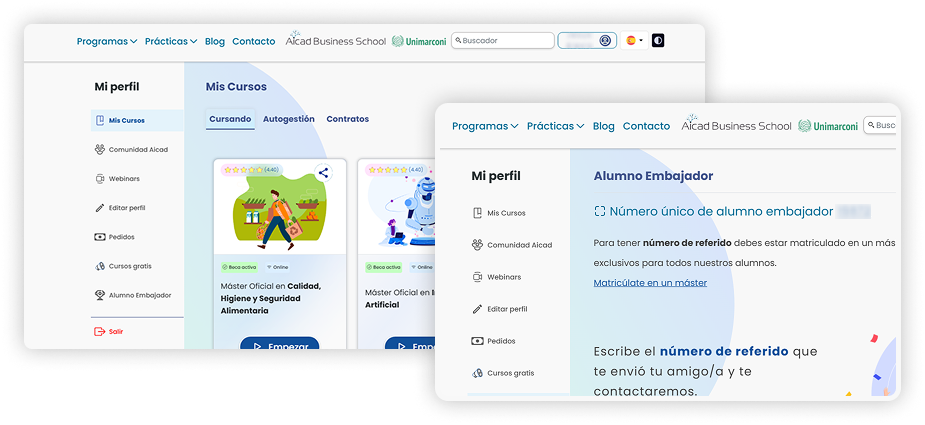The image size is (925, 425).
Task: Click the share icon on the Calidad course card
Action: tap(323, 172)
